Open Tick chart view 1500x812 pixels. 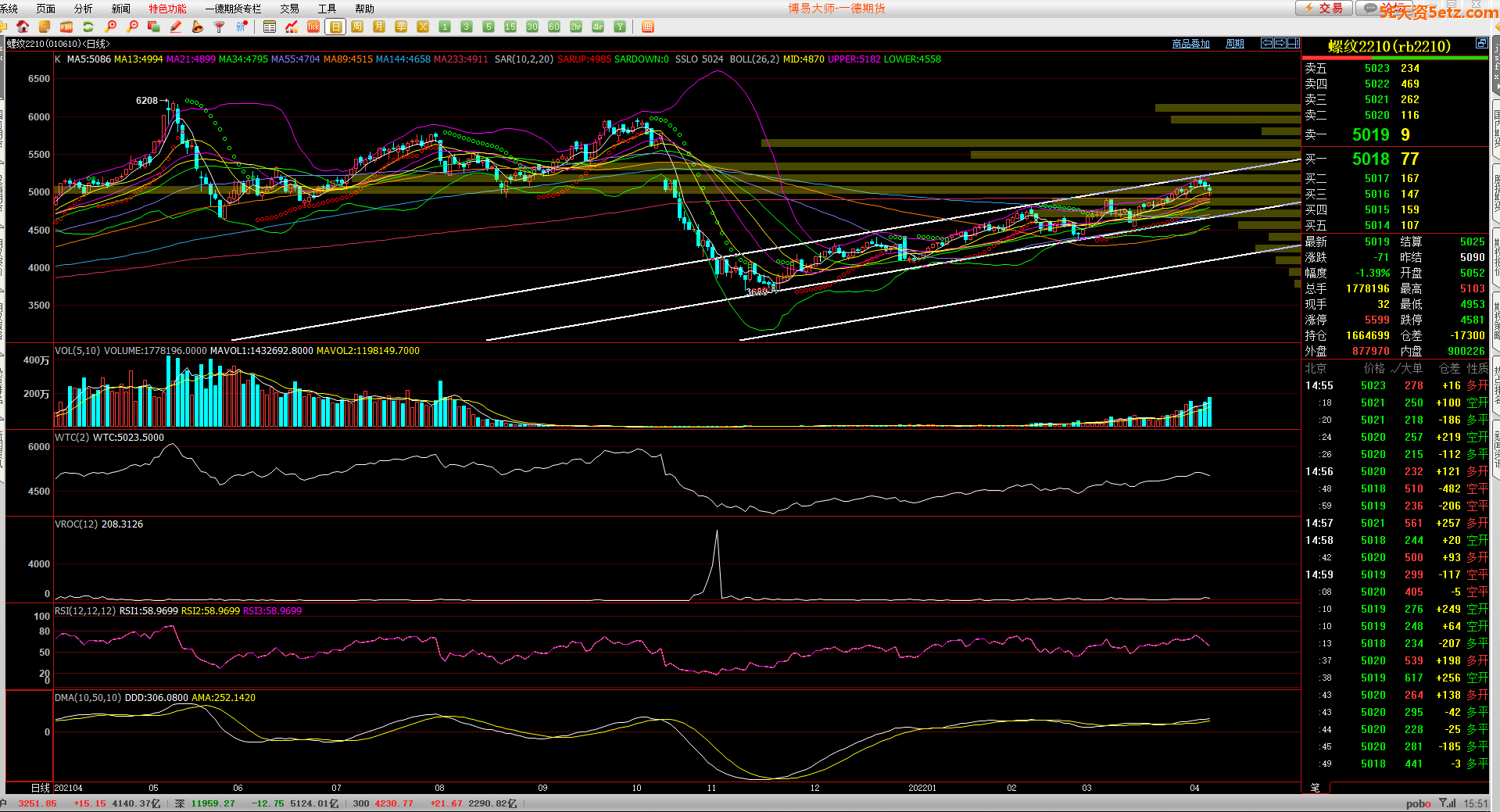pyautogui.click(x=313, y=27)
